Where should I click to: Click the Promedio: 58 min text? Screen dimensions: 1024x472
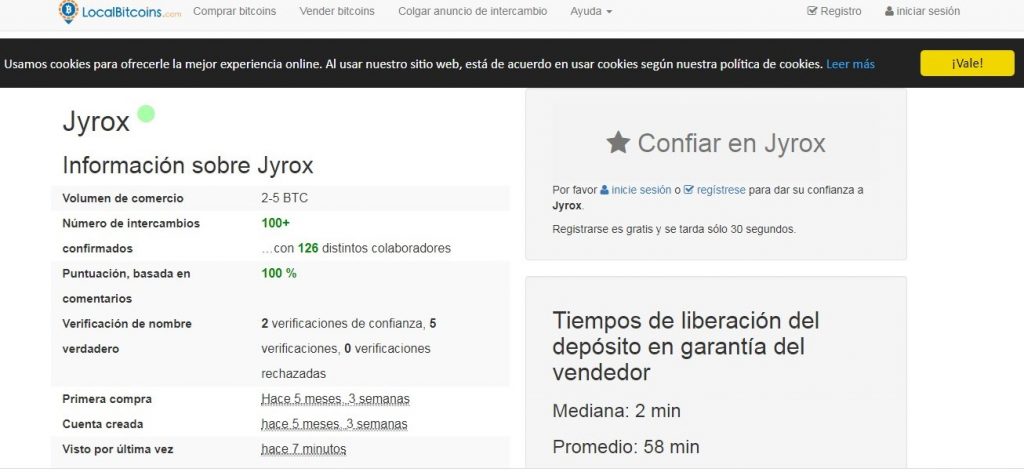coord(626,447)
